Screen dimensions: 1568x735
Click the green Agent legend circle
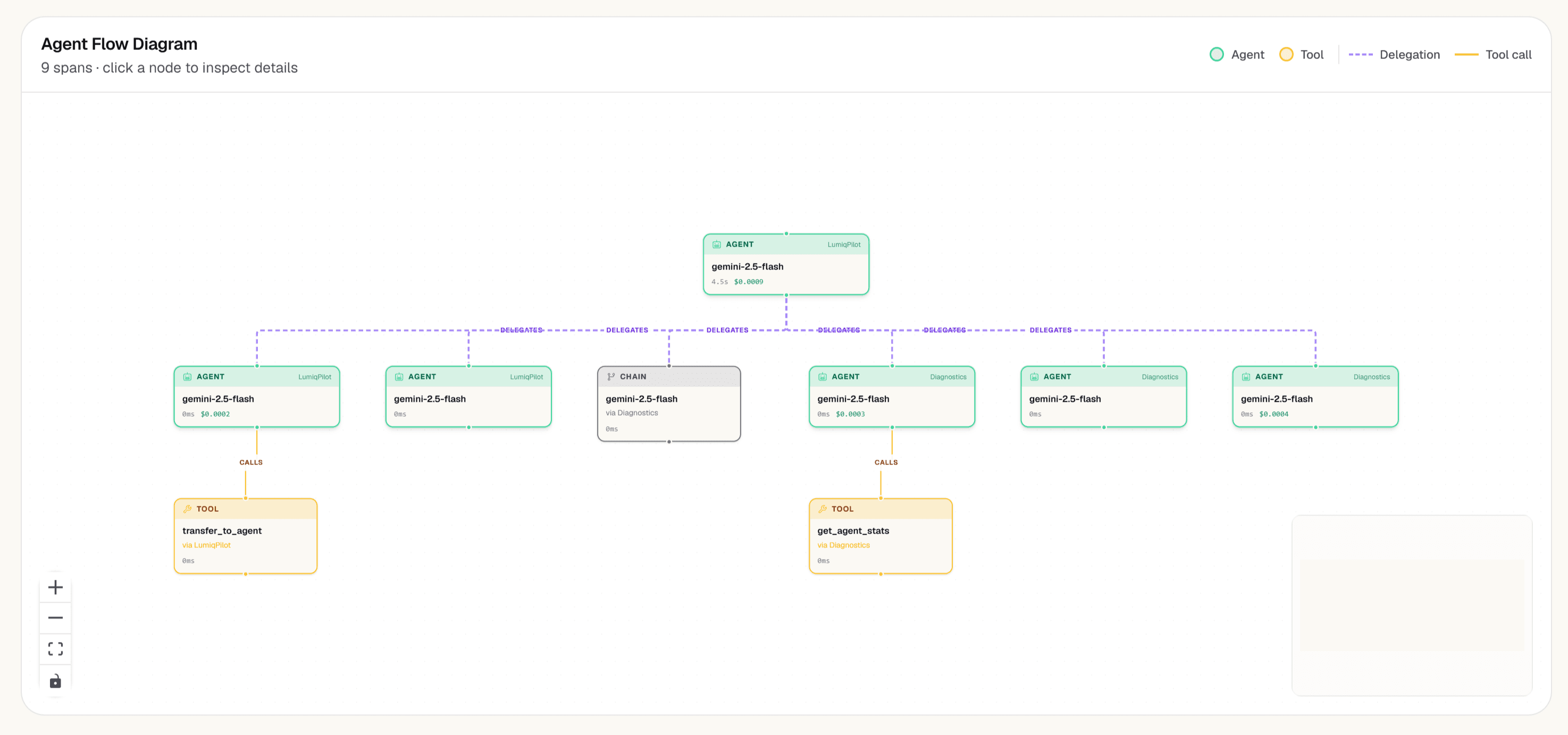point(1216,54)
